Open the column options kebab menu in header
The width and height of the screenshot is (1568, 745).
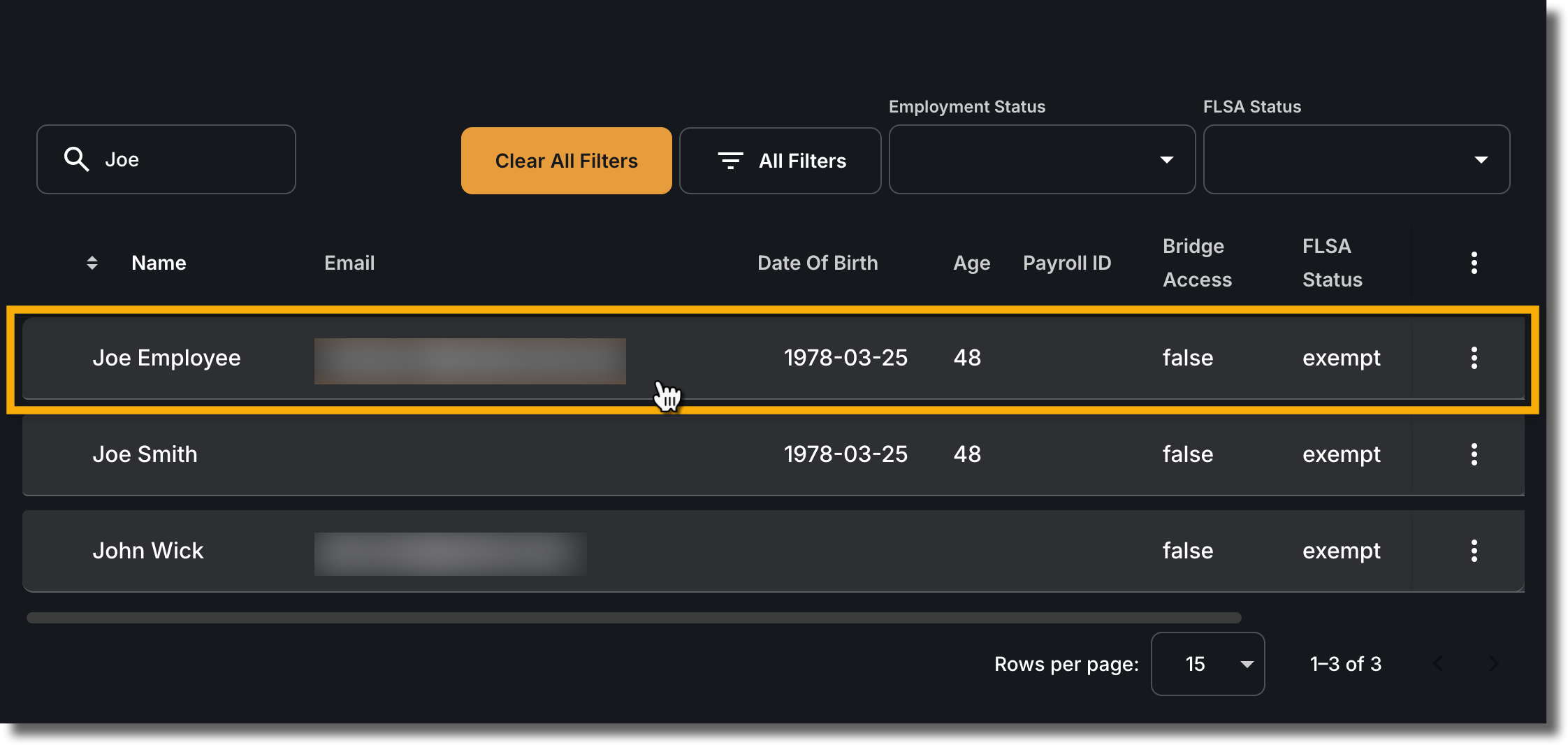(1474, 263)
